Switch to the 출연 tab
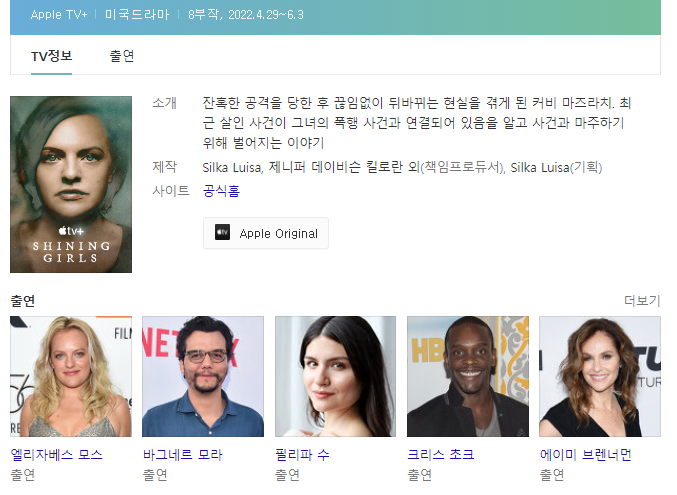This screenshot has width=677, height=495. 122,56
